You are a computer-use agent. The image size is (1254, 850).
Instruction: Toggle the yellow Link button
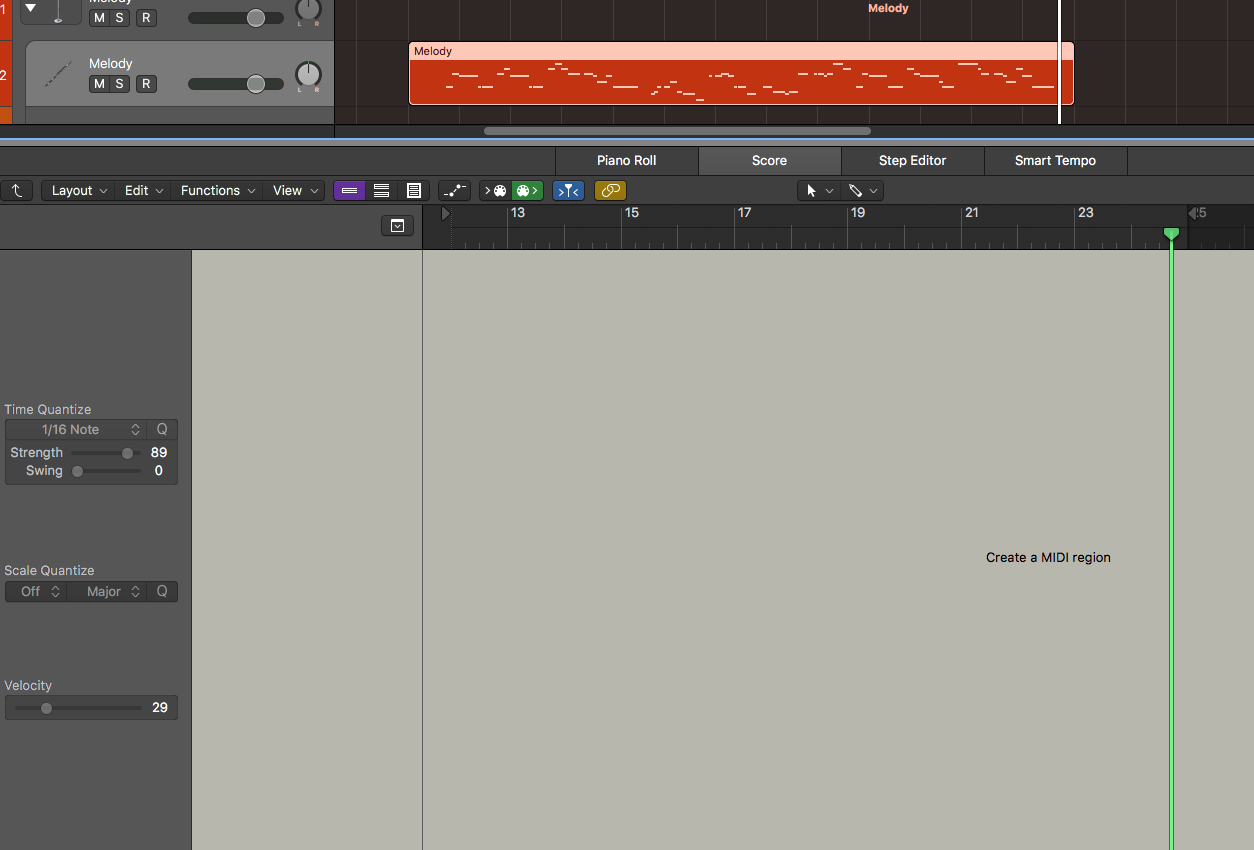(x=610, y=190)
